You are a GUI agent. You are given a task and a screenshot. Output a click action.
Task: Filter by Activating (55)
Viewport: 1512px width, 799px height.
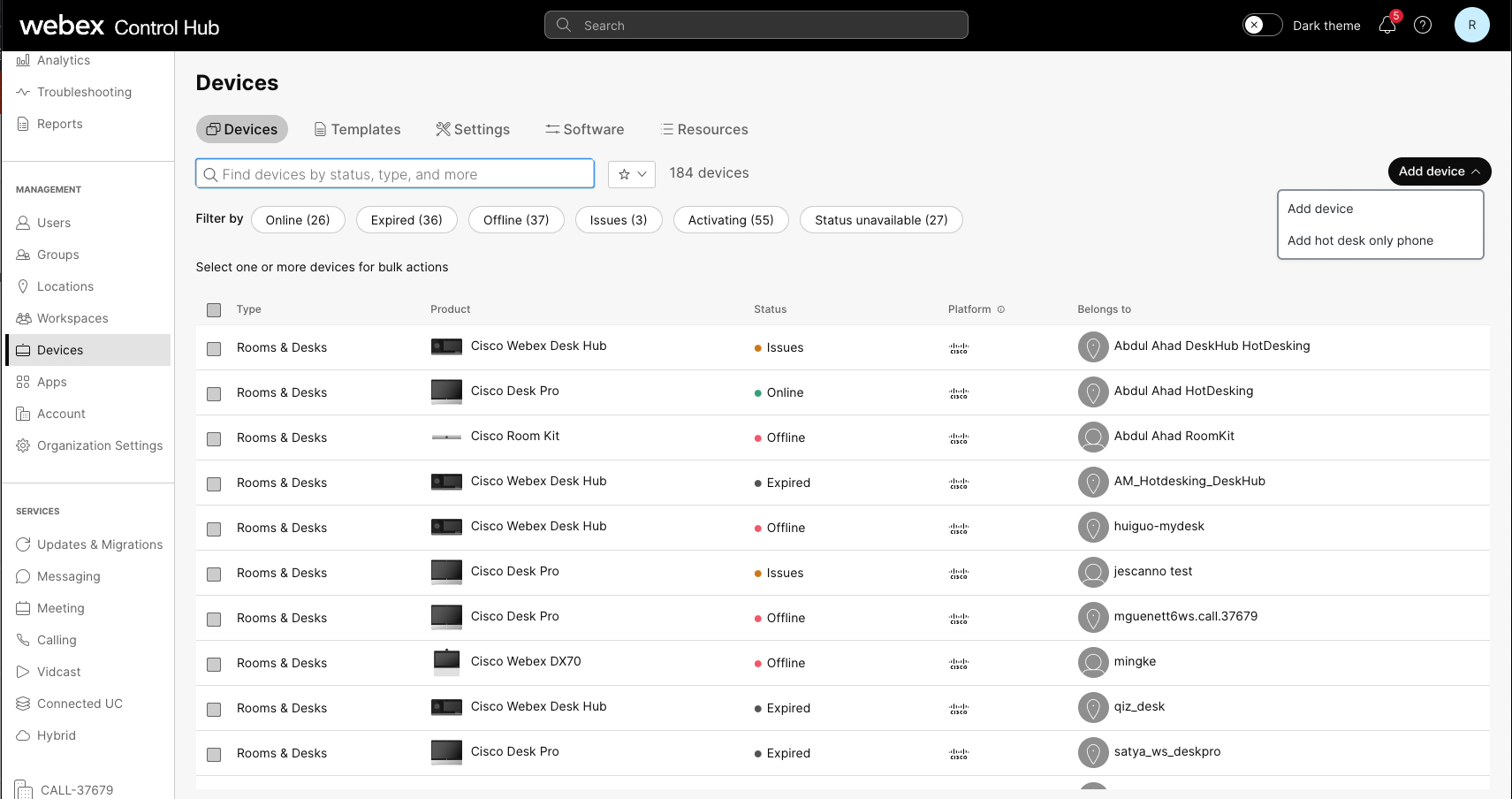(731, 220)
